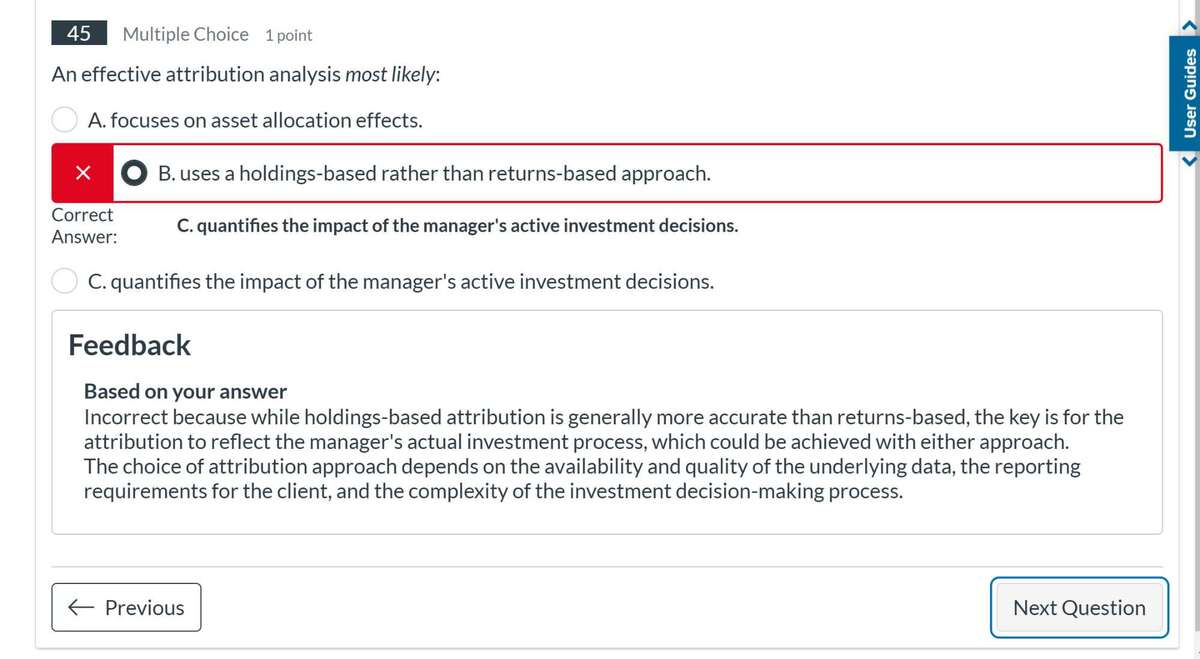Click the red X incorrect-answer icon

[x=84, y=174]
